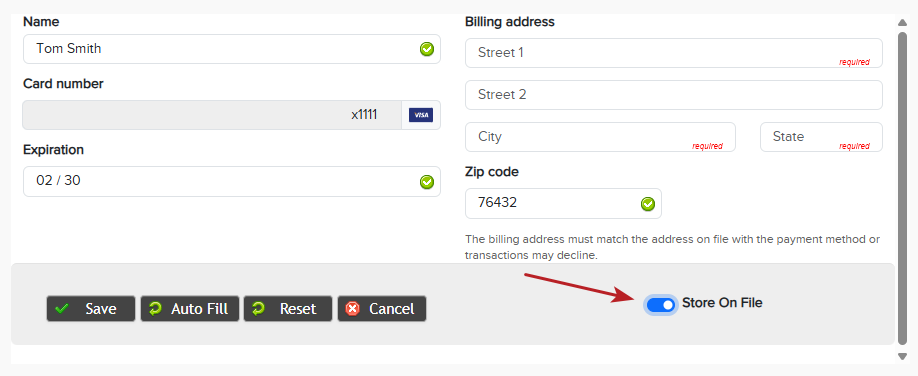Click the Visa card brand icon
This screenshot has height=376, width=918.
click(421, 115)
